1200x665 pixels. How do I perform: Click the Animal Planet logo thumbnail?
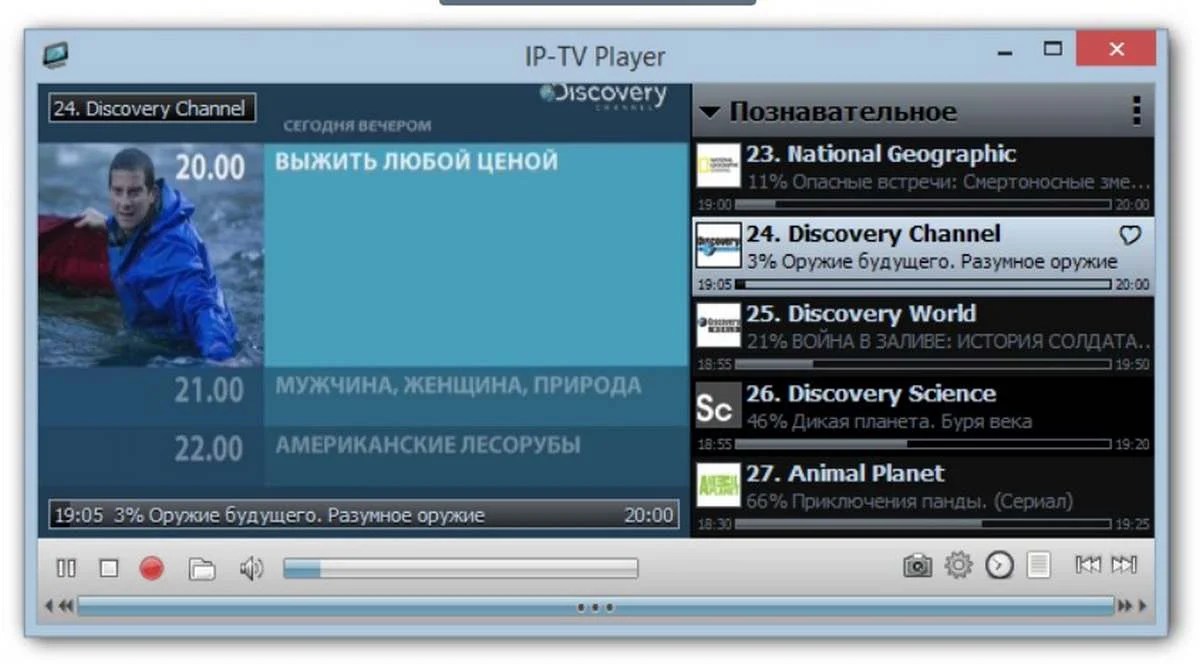[x=718, y=486]
